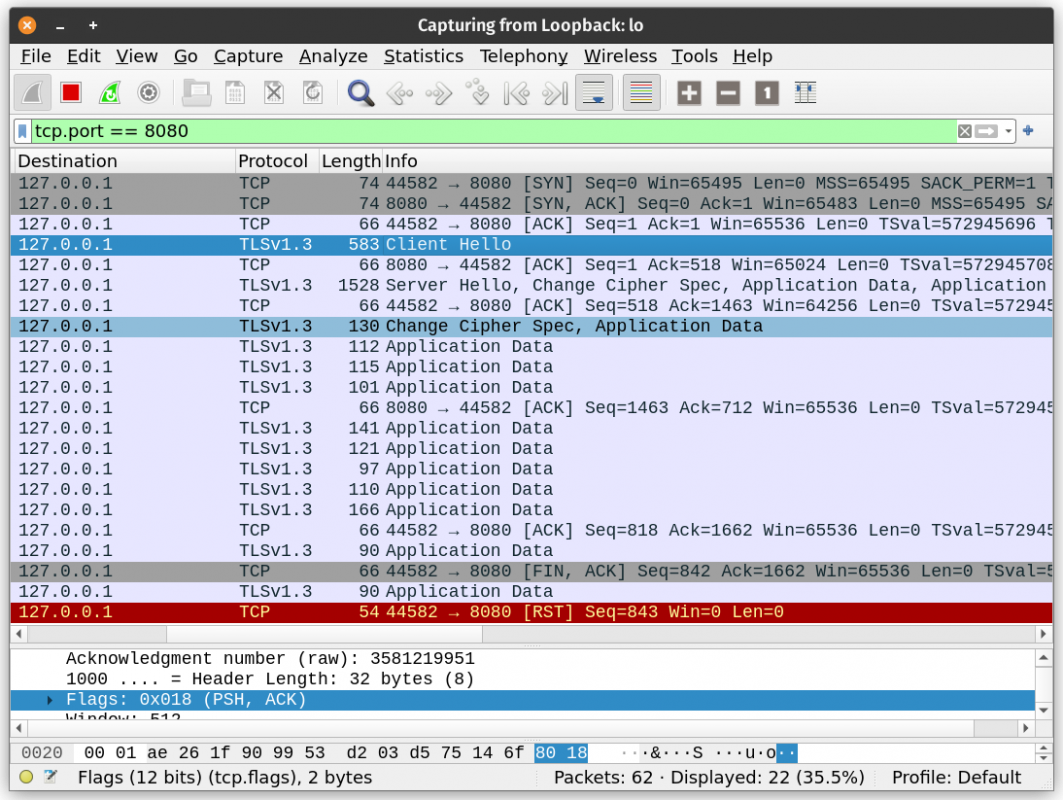
Task: Toggle packet list colorization
Action: click(x=641, y=93)
